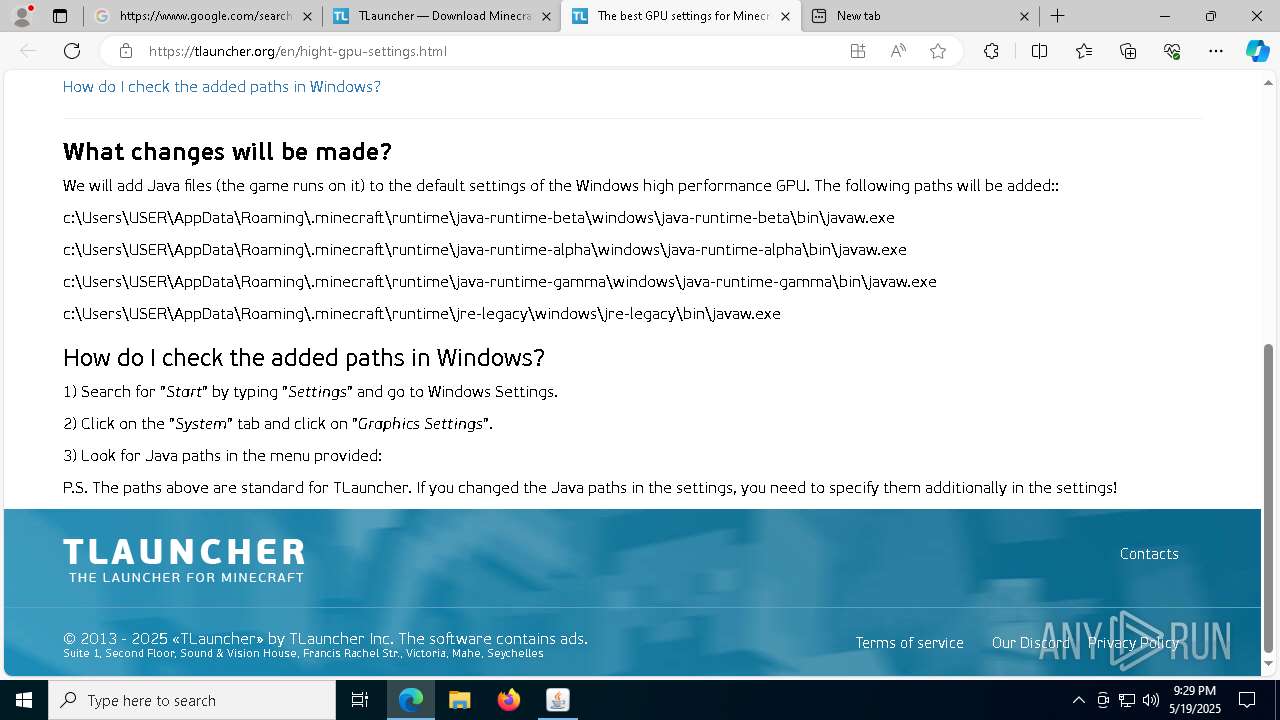This screenshot has height=720, width=1280.
Task: Open Firefox from taskbar
Action: 508,700
